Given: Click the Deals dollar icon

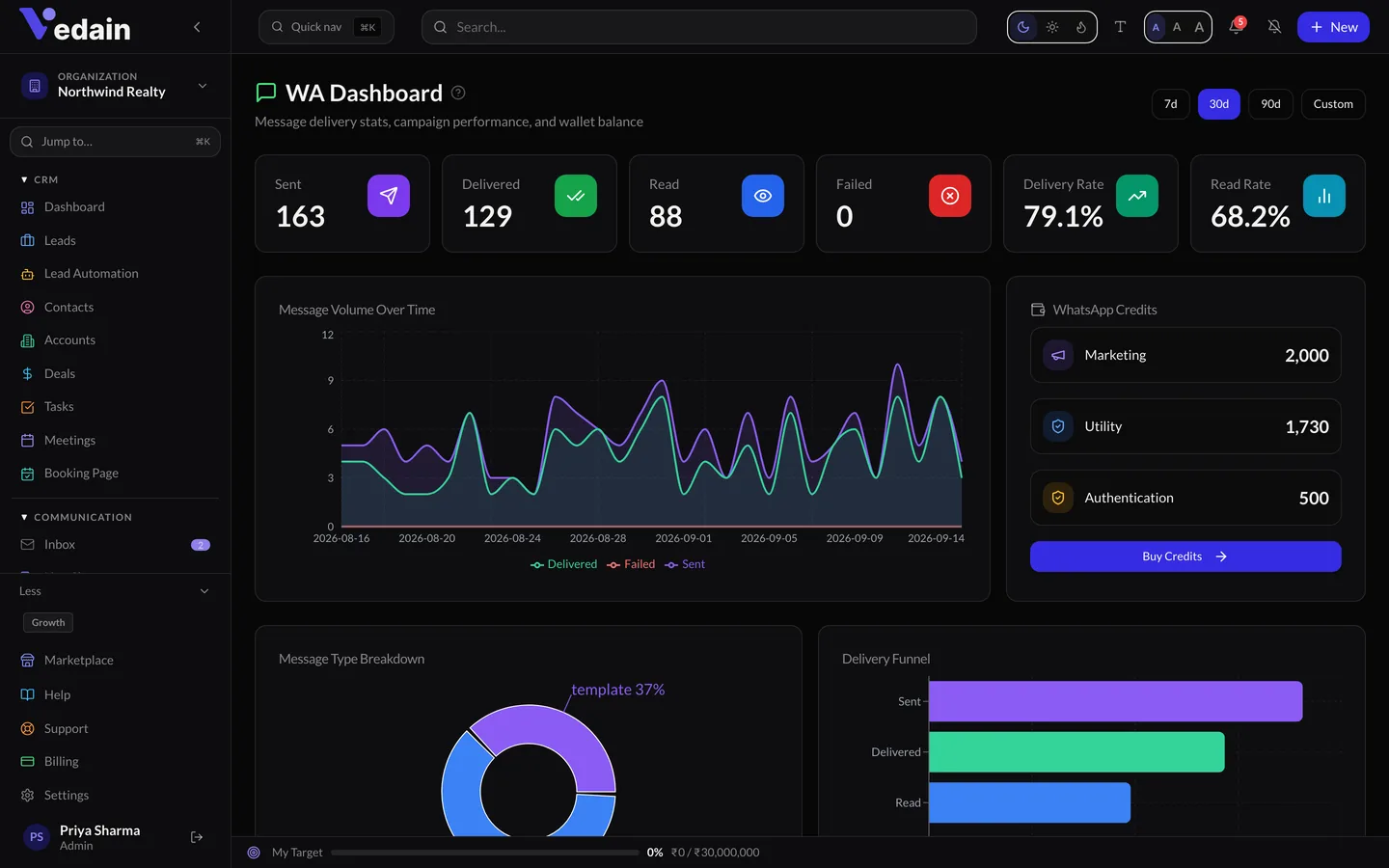Looking at the screenshot, I should pyautogui.click(x=27, y=373).
